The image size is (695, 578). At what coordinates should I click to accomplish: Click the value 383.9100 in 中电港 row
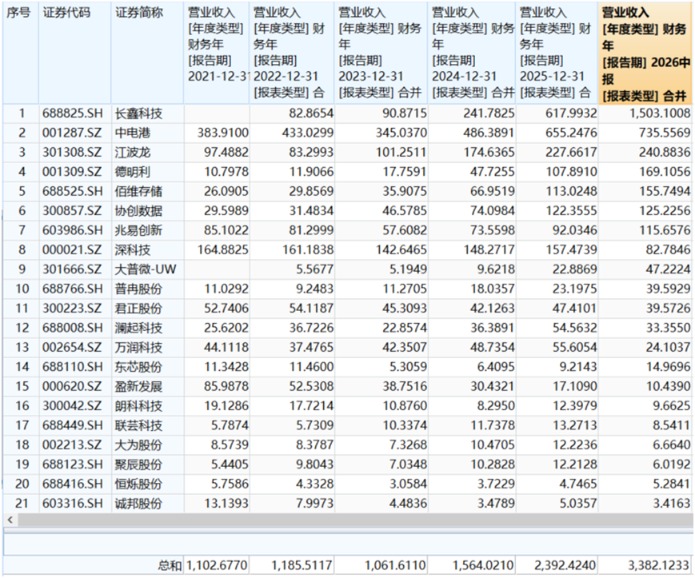click(x=223, y=133)
